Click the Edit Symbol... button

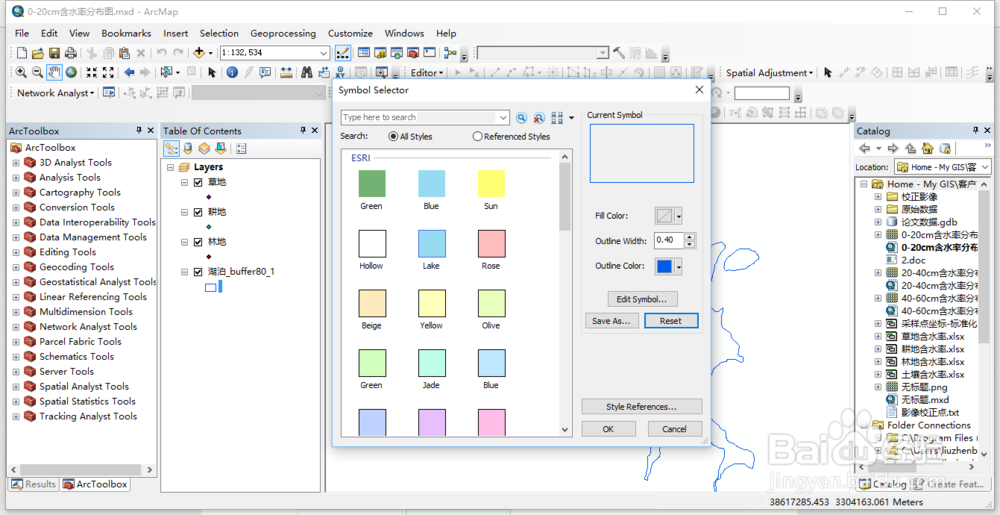[642, 299]
